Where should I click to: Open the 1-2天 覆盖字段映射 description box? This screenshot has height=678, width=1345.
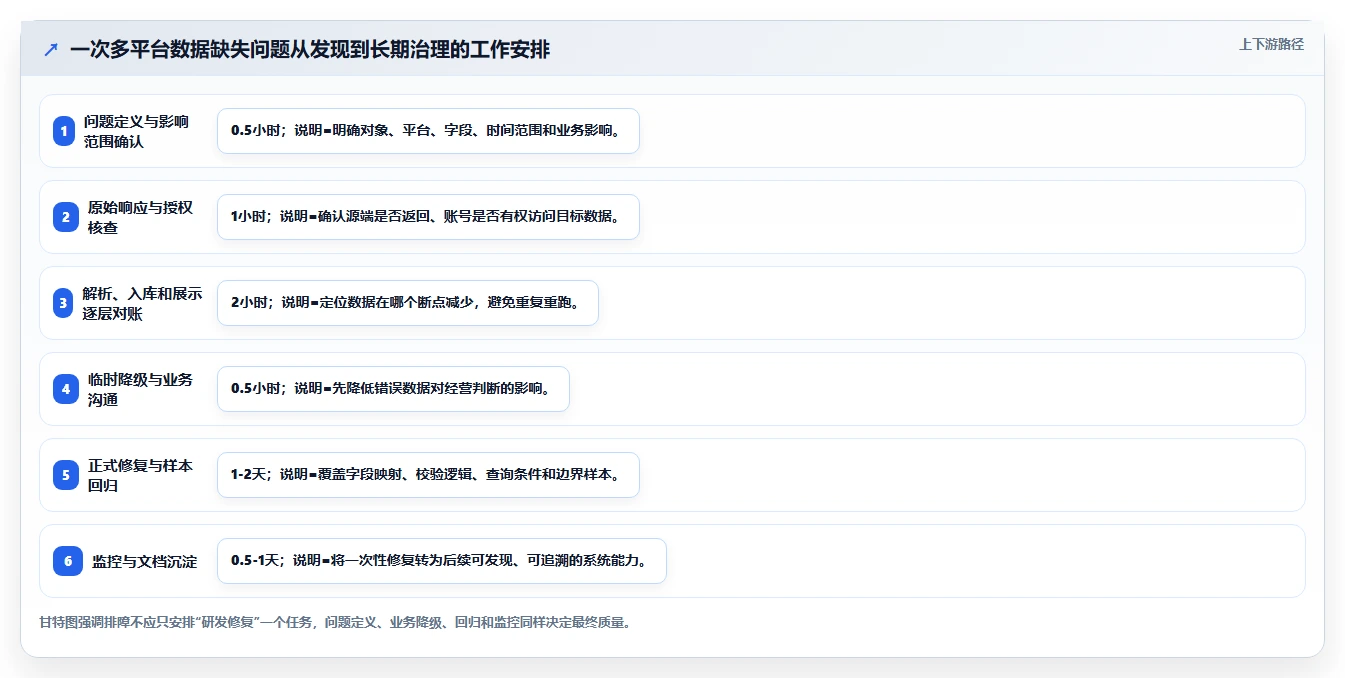pos(428,475)
